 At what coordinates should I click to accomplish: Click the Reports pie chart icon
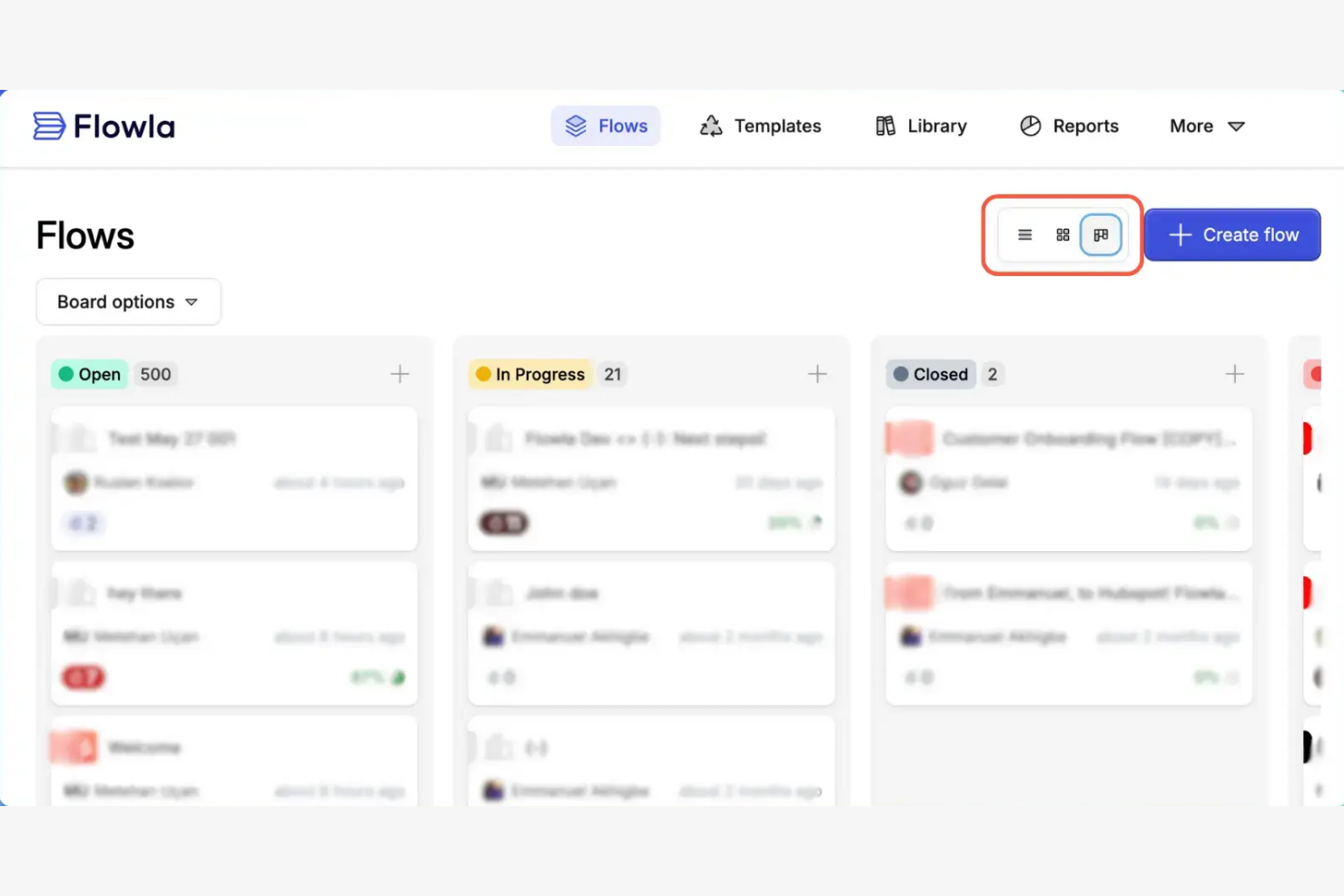click(x=1031, y=125)
